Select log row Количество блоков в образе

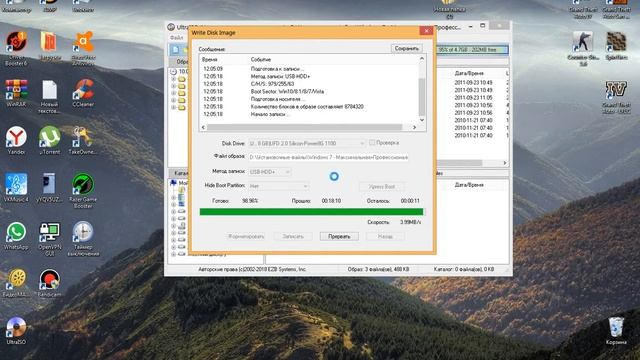[x=310, y=107]
